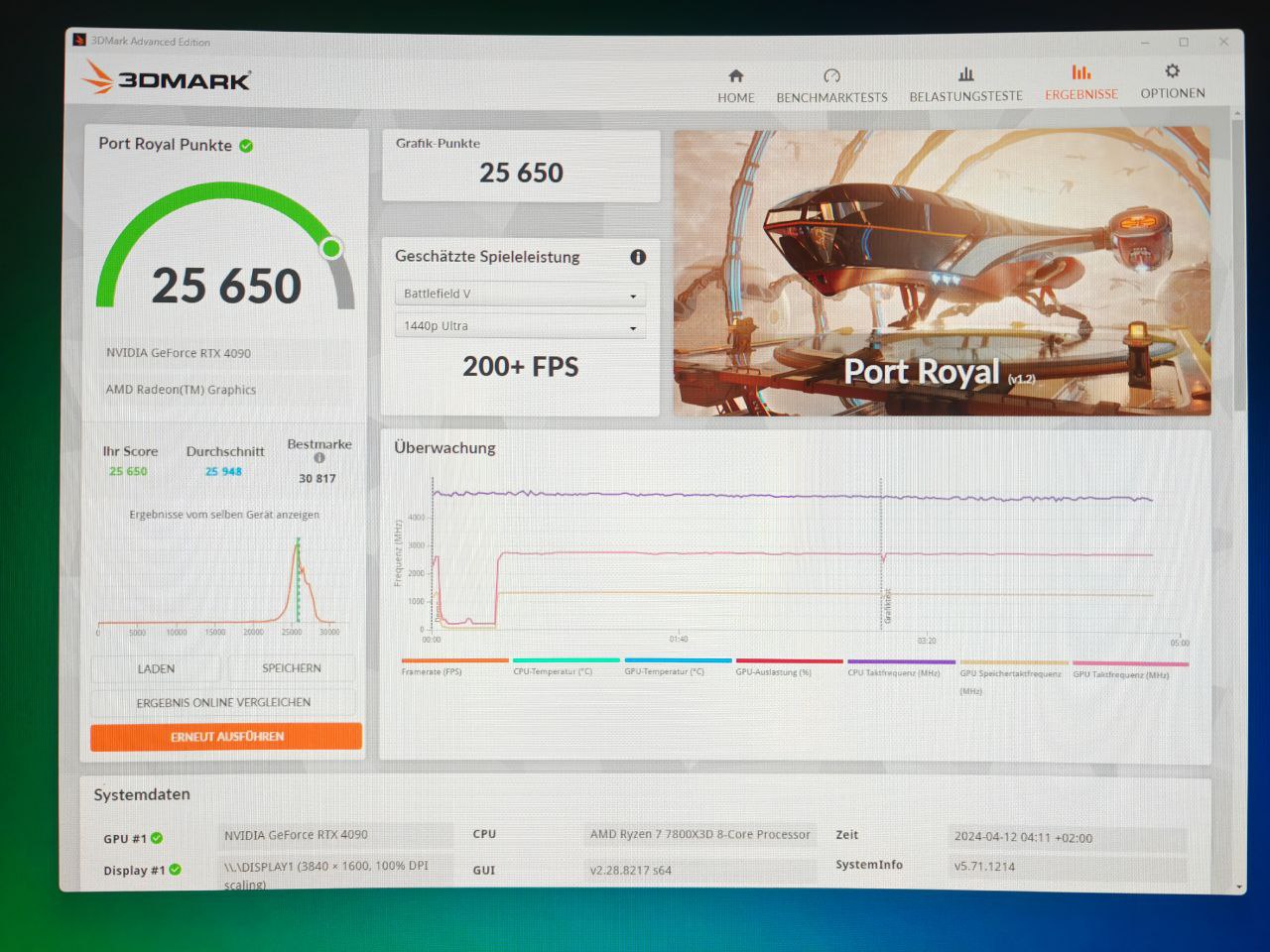Image resolution: width=1270 pixels, height=952 pixels.
Task: Click the Systemdaten heading
Action: pyautogui.click(x=142, y=794)
